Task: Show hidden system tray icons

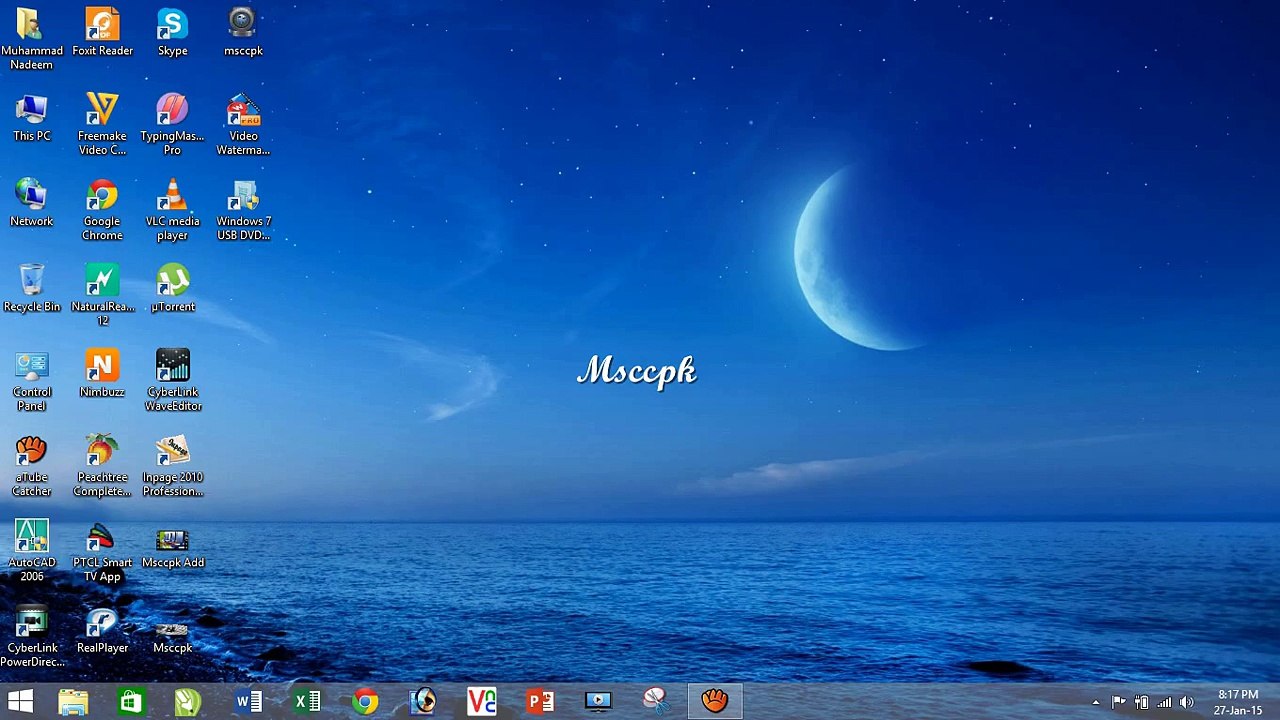Action: pos(1095,702)
